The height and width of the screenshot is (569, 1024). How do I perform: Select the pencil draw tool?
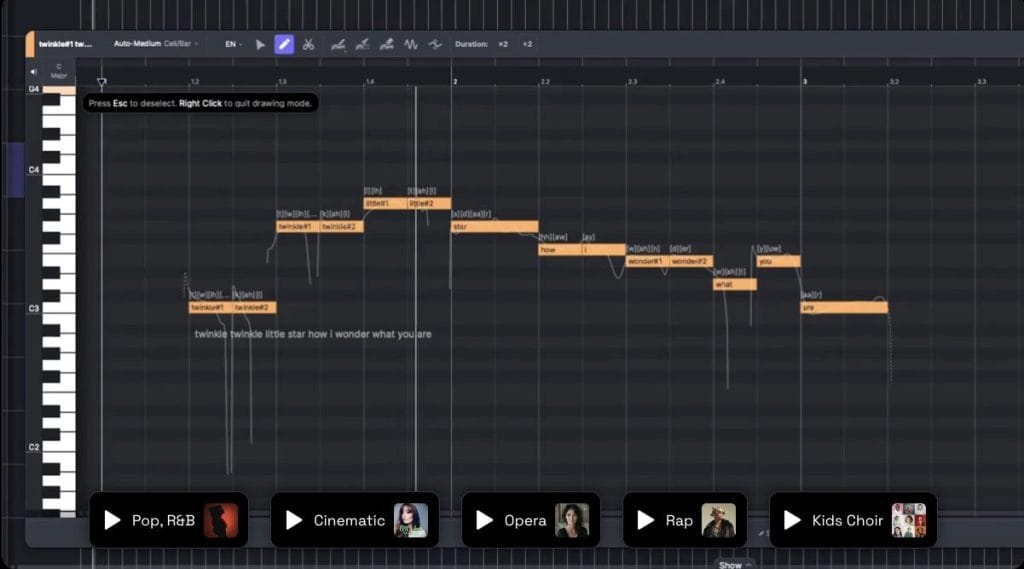(x=284, y=44)
